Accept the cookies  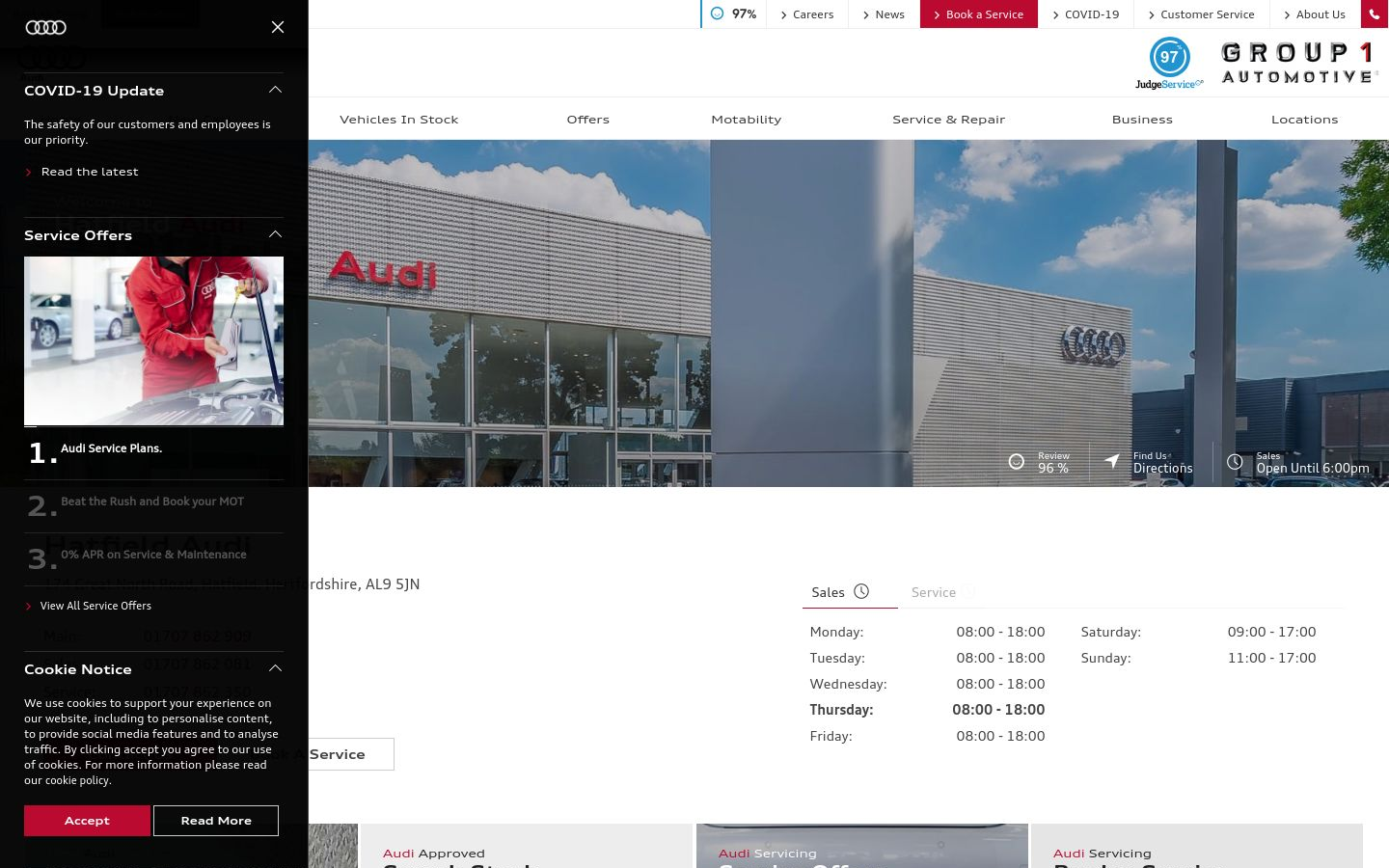coord(87,821)
